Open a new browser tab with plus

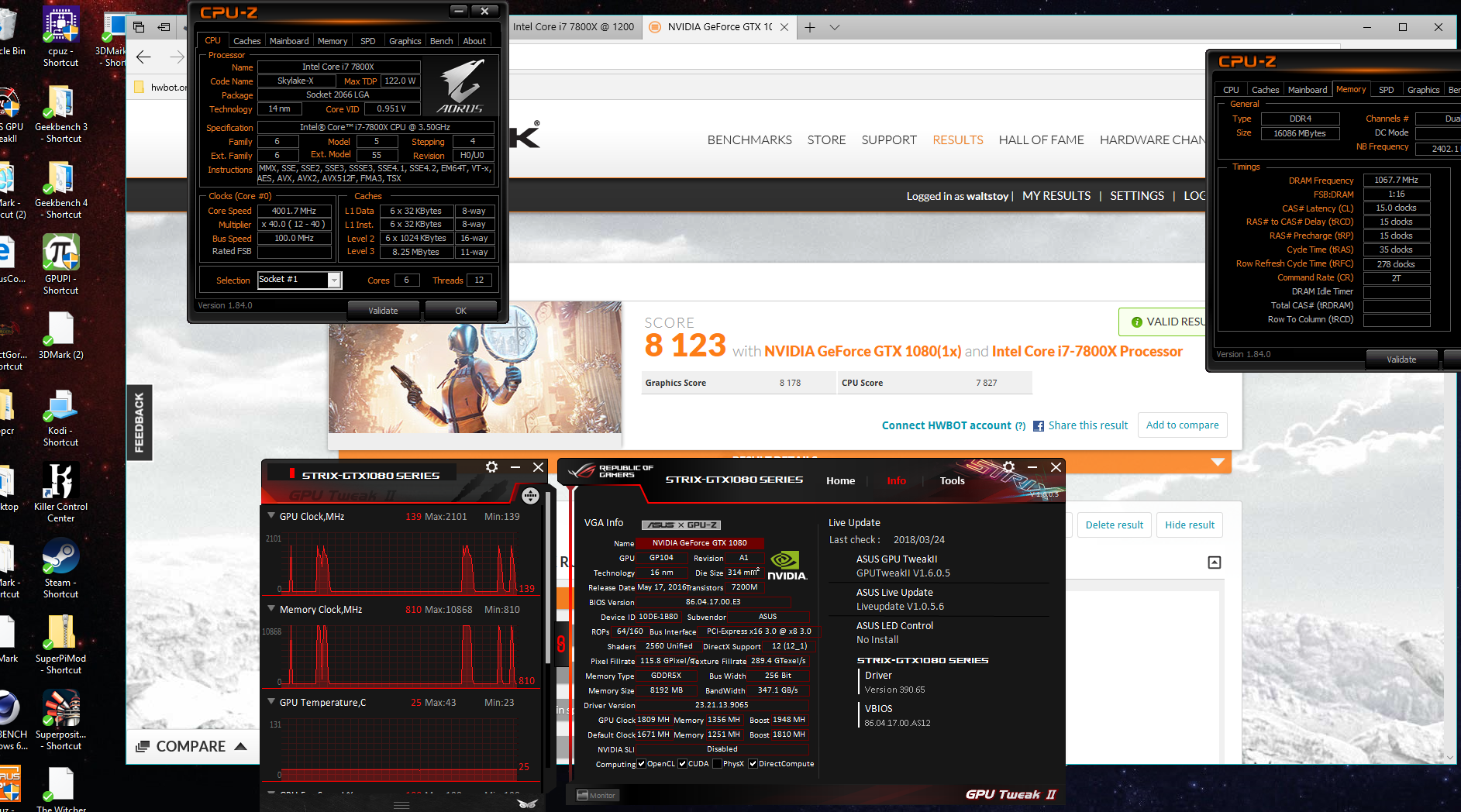coord(810,27)
